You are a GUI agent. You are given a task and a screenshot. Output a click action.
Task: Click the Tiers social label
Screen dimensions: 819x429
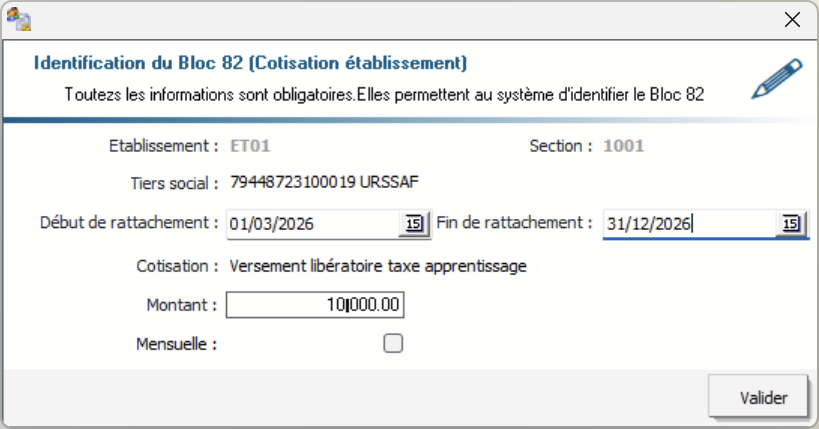pos(174,183)
